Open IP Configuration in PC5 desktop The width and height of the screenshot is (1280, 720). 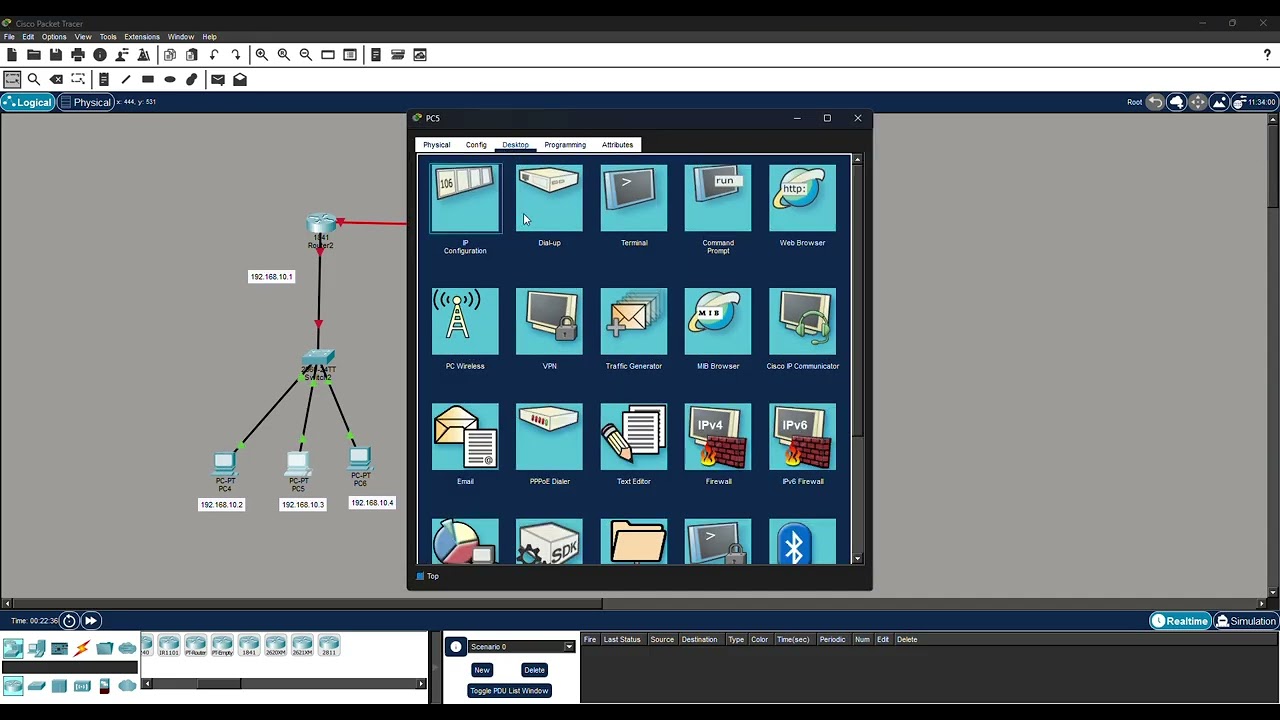pyautogui.click(x=465, y=199)
